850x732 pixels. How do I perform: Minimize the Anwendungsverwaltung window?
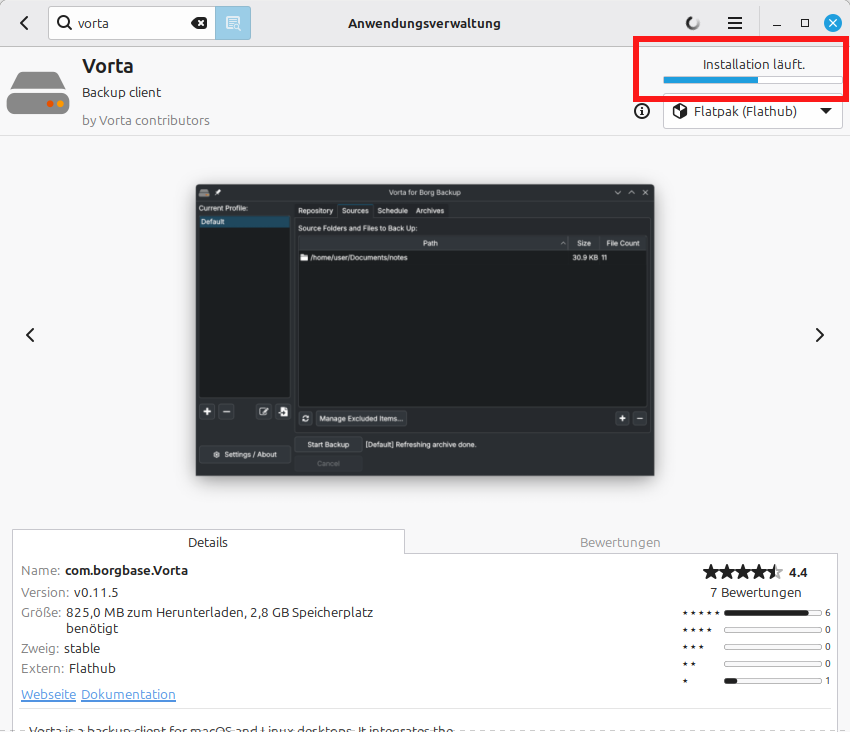point(777,24)
